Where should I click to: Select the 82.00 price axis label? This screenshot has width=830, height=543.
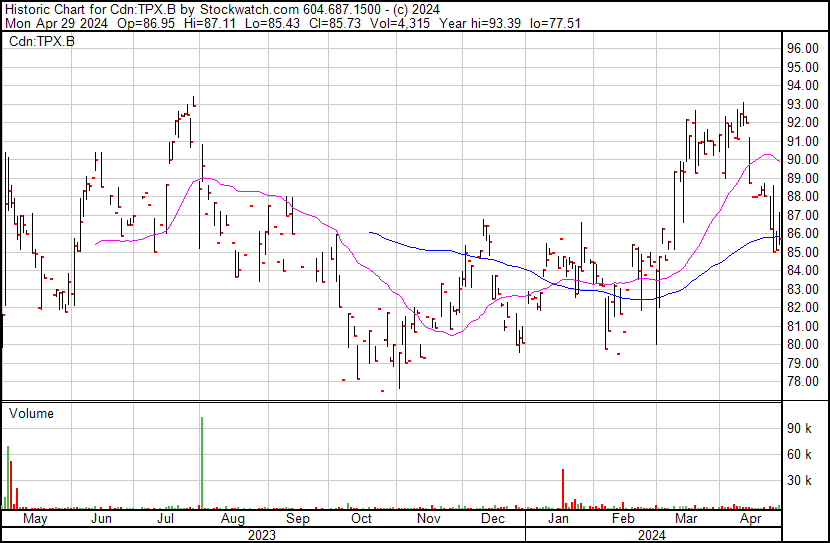803,307
